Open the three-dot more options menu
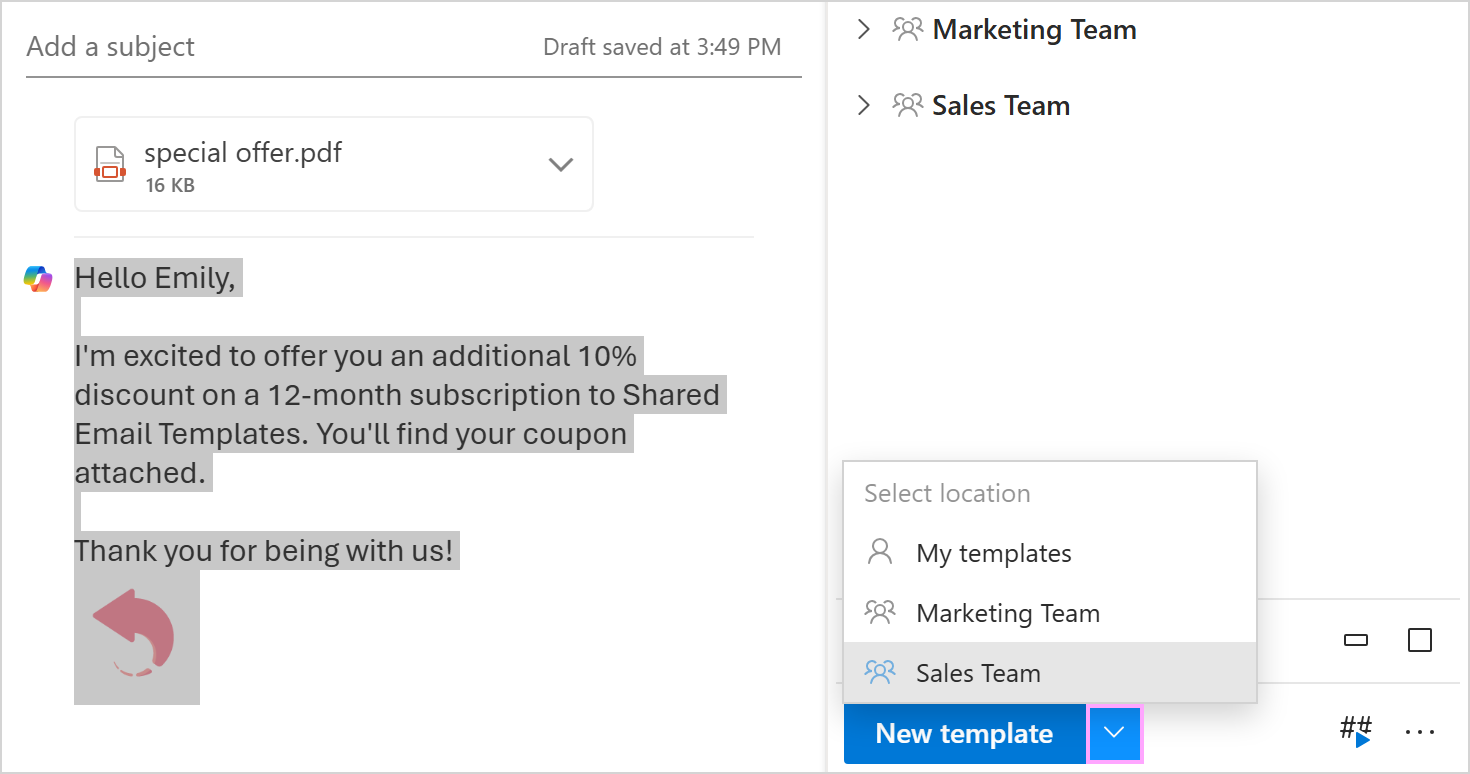The width and height of the screenshot is (1470, 774). pyautogui.click(x=1419, y=732)
